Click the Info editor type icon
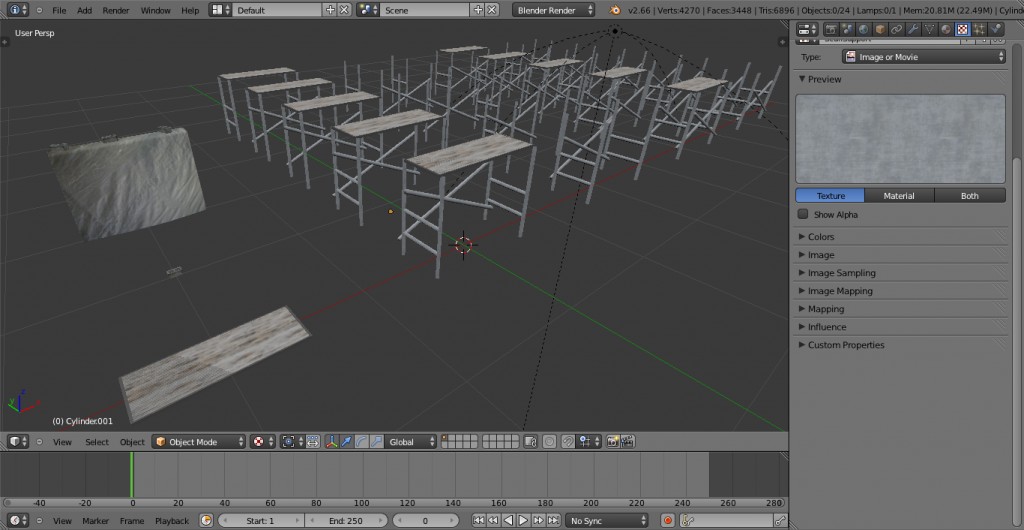The height and width of the screenshot is (530, 1024). pyautogui.click(x=18, y=10)
